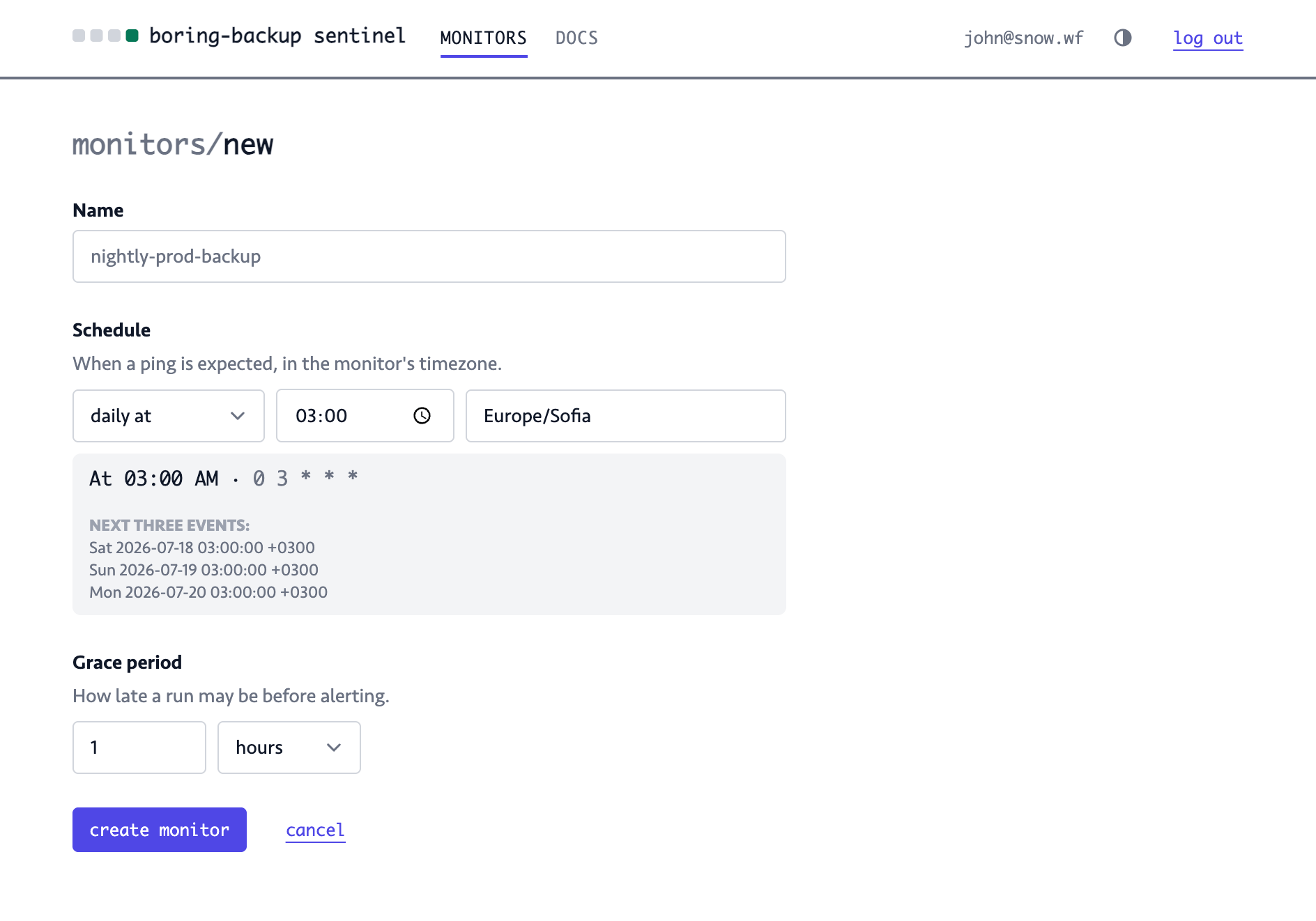Focus the Name input field
The width and height of the screenshot is (1316, 921).
point(429,256)
